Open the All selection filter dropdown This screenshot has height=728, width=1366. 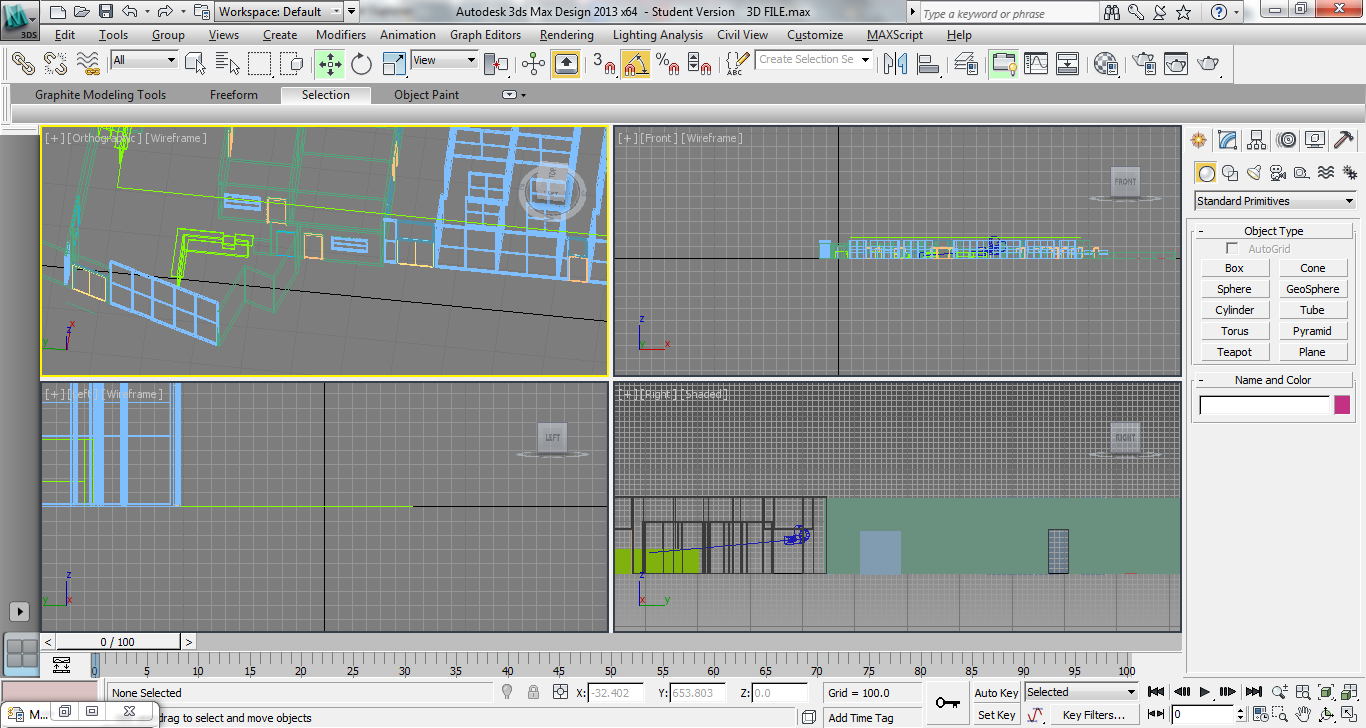(x=144, y=60)
